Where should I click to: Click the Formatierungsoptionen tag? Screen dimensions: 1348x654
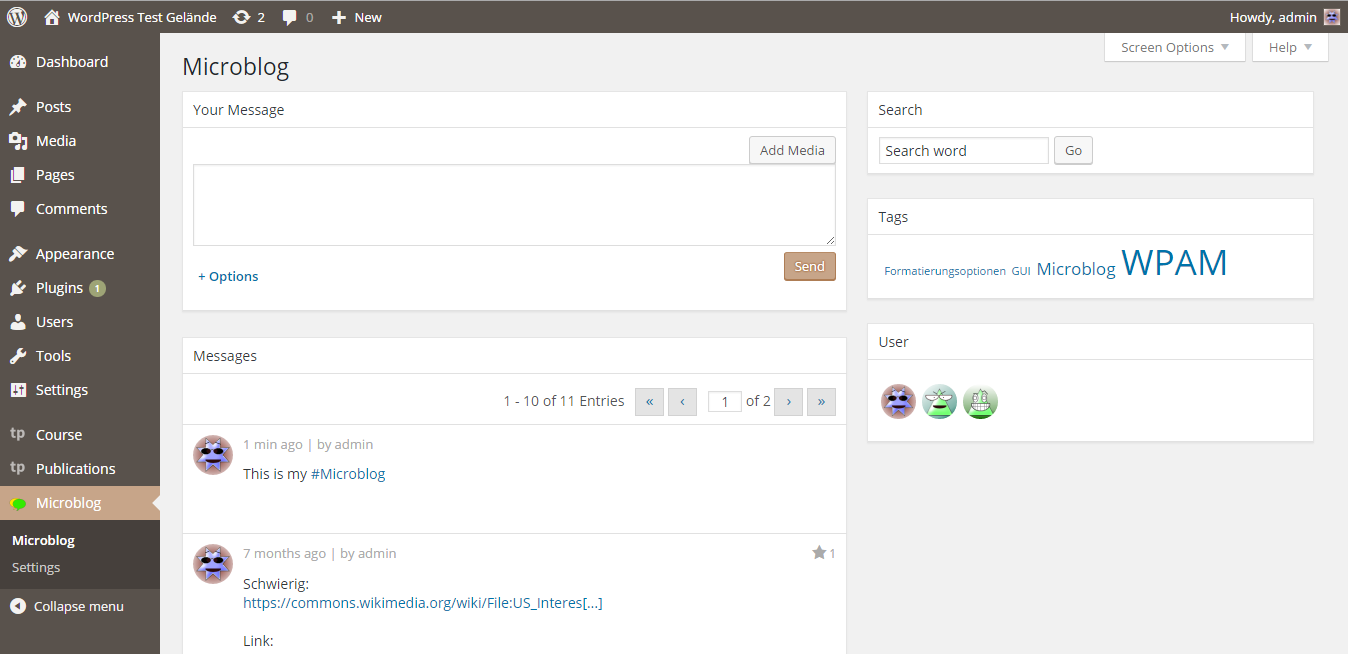(x=945, y=271)
